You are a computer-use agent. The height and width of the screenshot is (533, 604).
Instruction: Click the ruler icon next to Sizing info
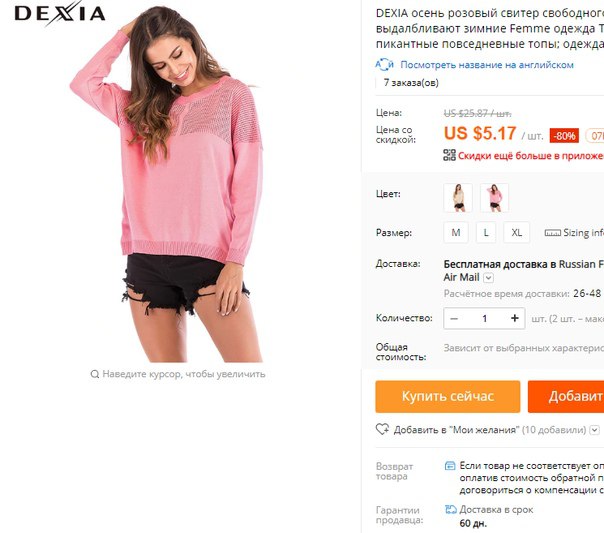552,233
